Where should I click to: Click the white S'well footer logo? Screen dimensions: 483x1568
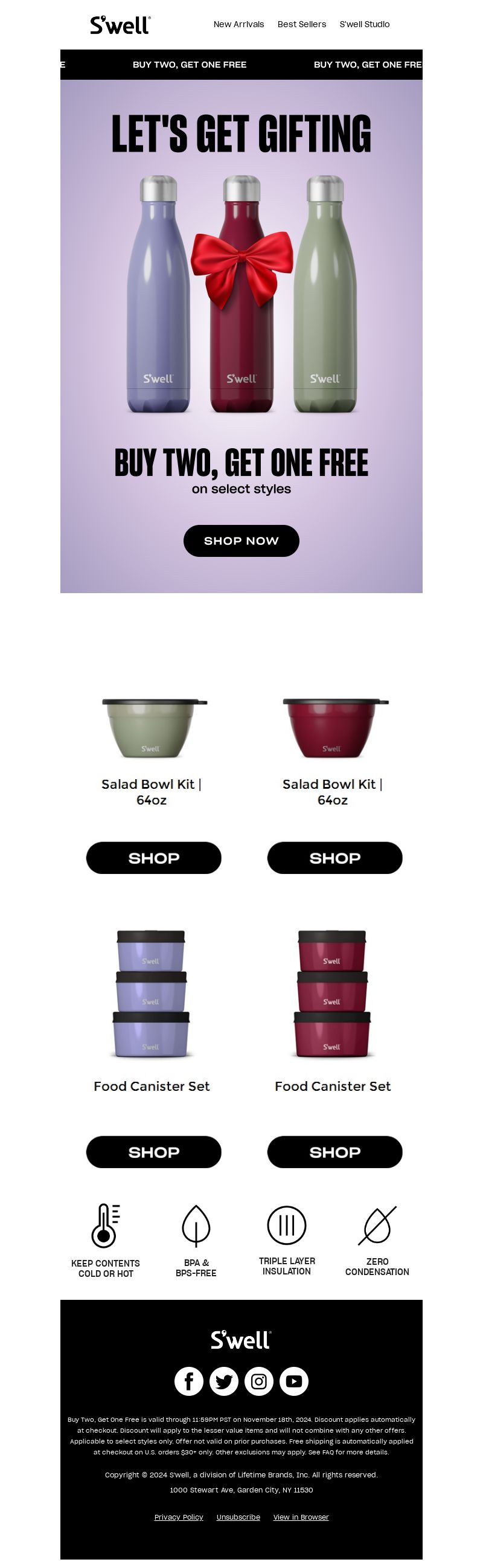point(241,1340)
